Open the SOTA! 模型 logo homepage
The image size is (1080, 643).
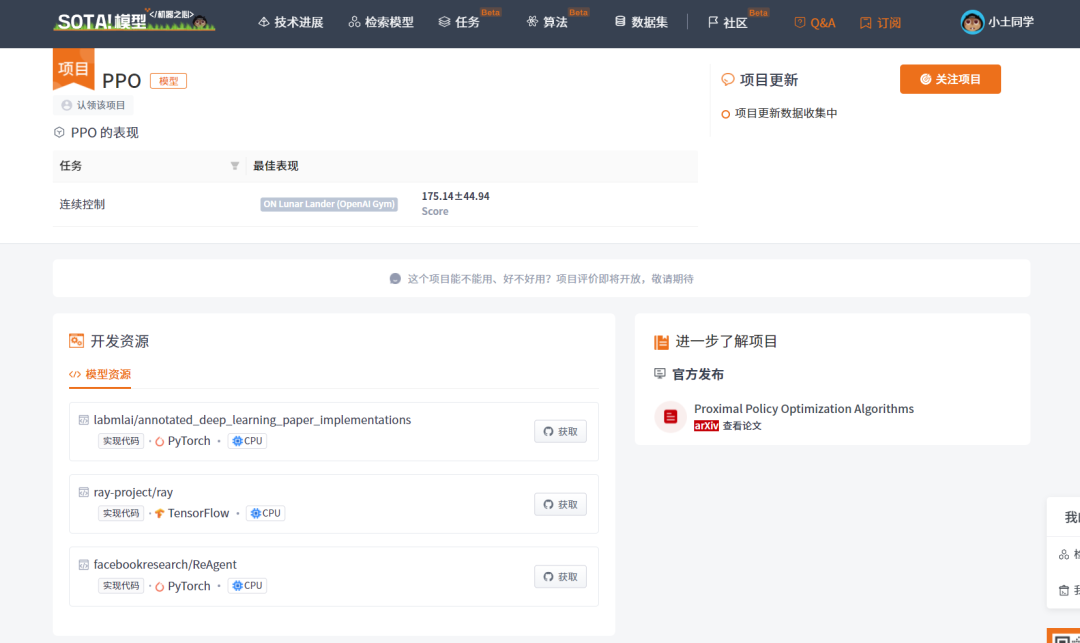click(x=134, y=21)
